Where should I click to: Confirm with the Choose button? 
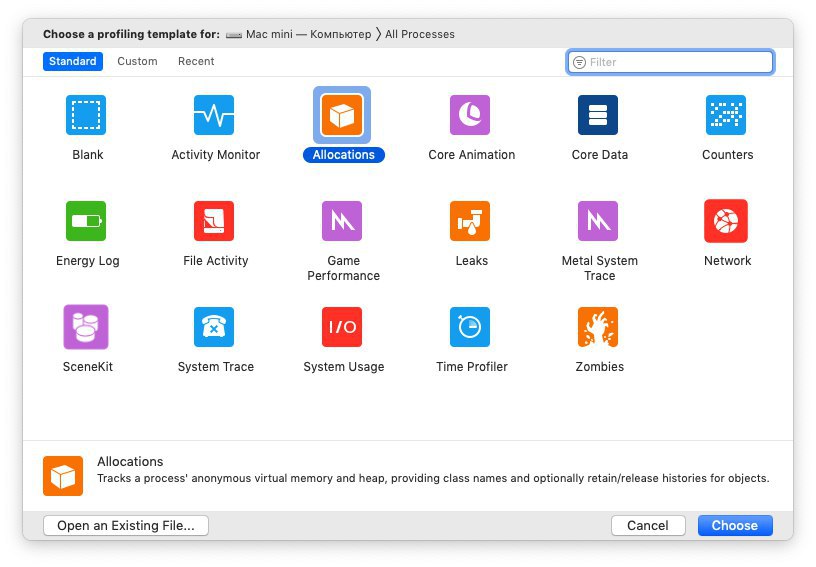[x=735, y=525]
